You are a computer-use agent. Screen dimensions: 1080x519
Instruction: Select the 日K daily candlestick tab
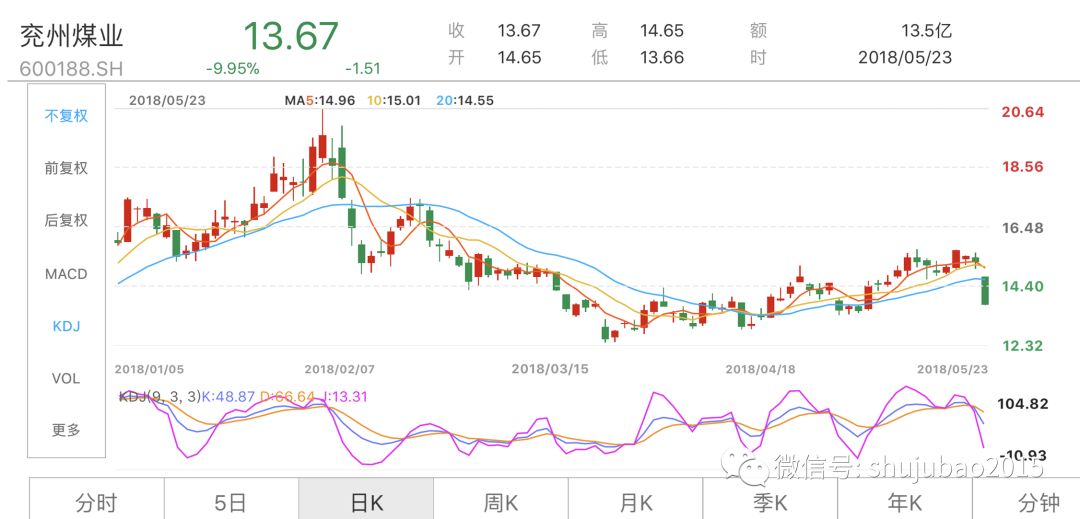(366, 502)
